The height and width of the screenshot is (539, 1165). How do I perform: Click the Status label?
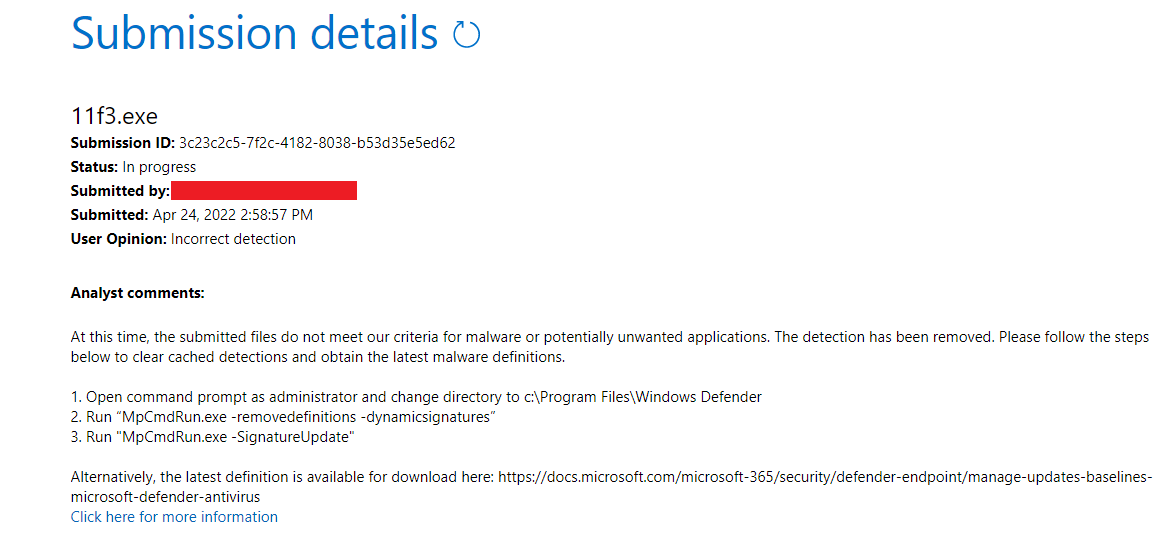click(94, 167)
